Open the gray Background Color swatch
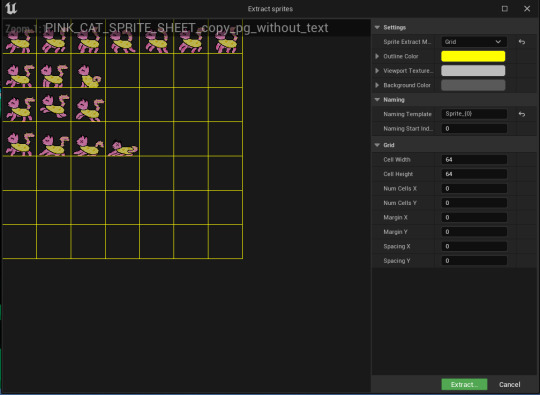 pos(473,85)
